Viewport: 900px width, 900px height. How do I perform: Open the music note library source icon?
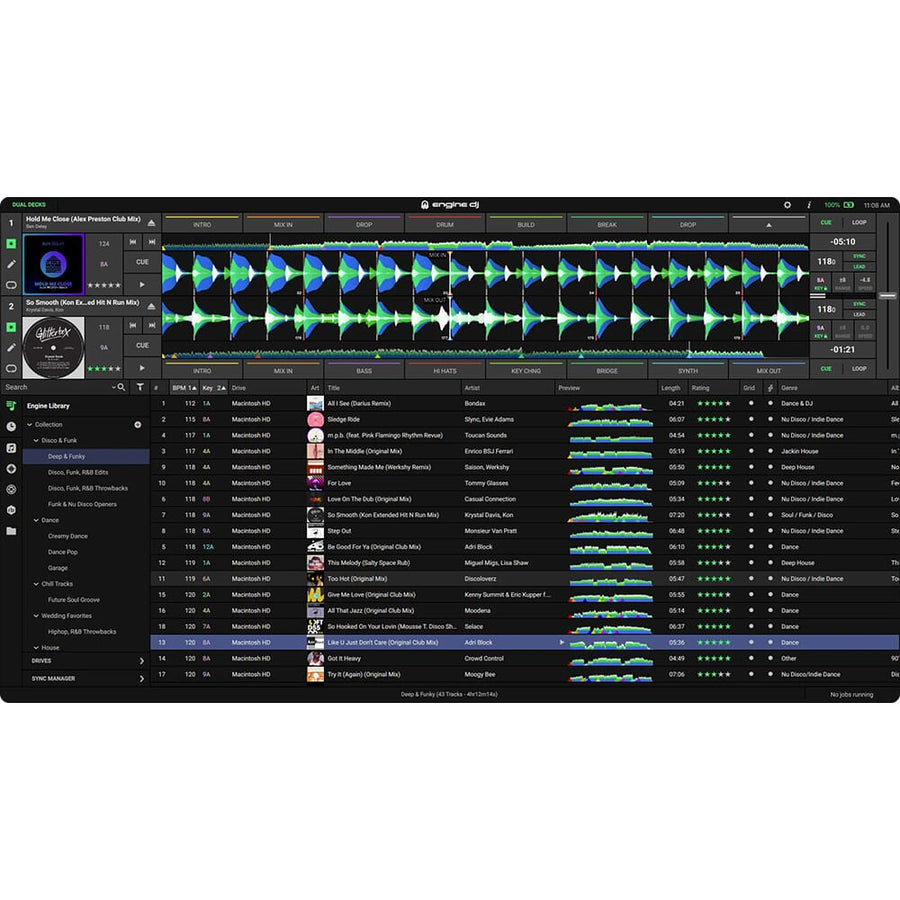point(11,448)
